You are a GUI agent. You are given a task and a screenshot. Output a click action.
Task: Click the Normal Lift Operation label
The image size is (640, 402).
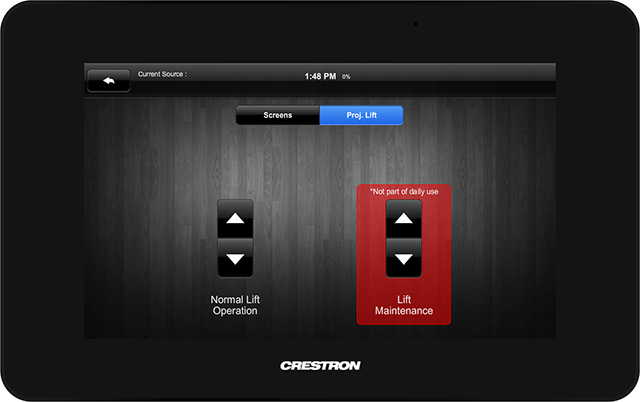point(235,305)
